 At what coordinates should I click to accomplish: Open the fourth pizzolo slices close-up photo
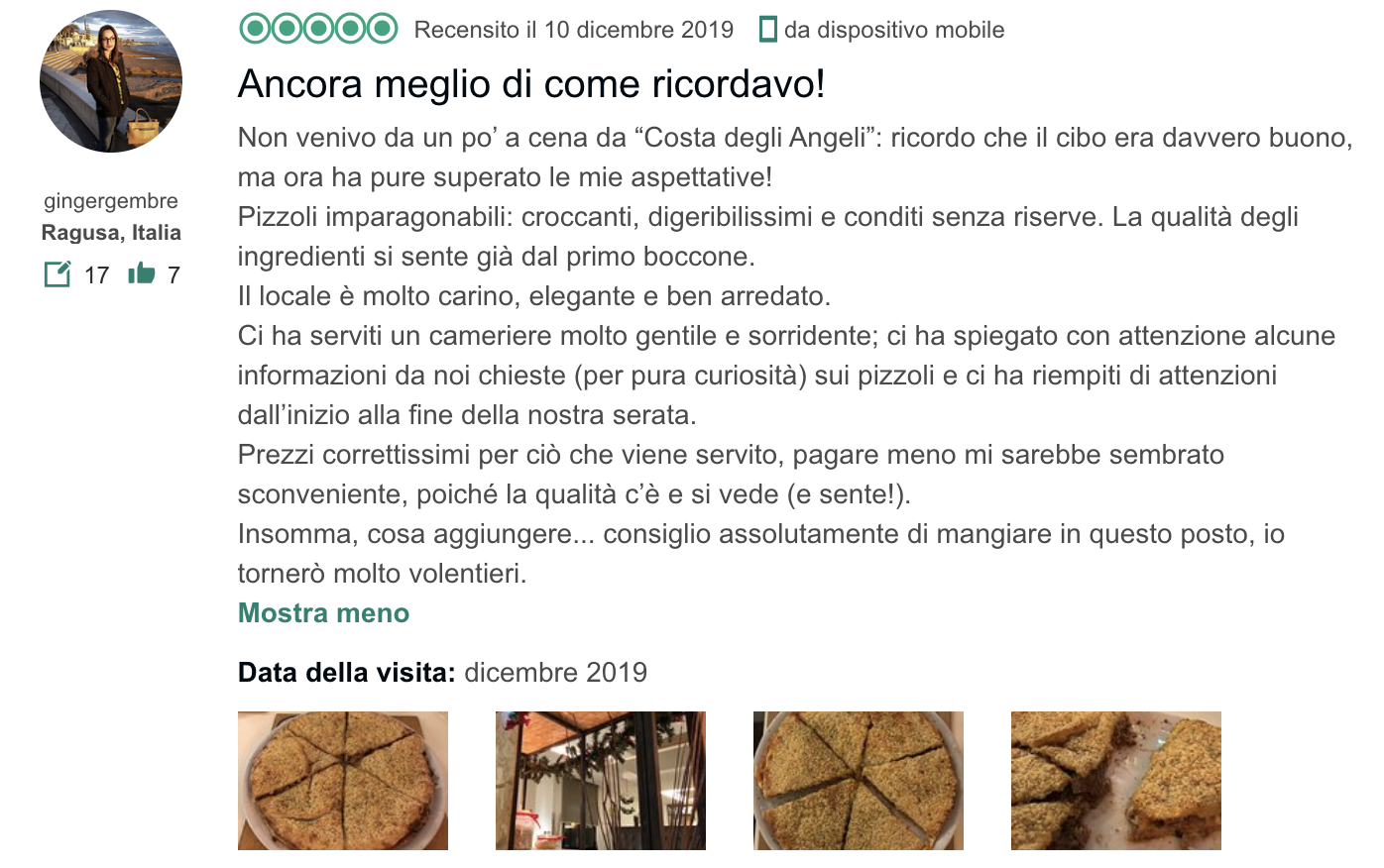(x=1116, y=781)
